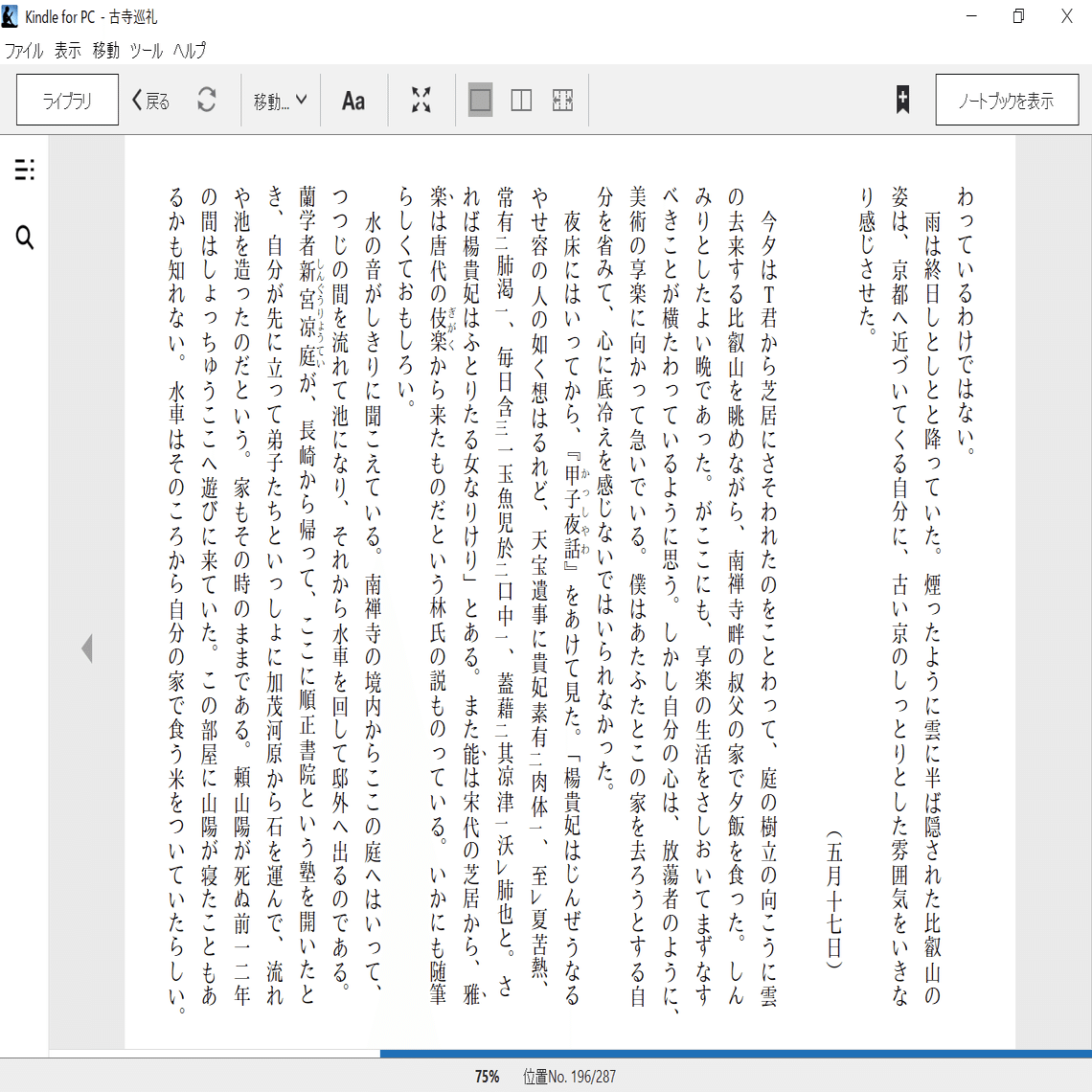Select auto column layout icon
This screenshot has height=1092, width=1092.
pos(562,101)
